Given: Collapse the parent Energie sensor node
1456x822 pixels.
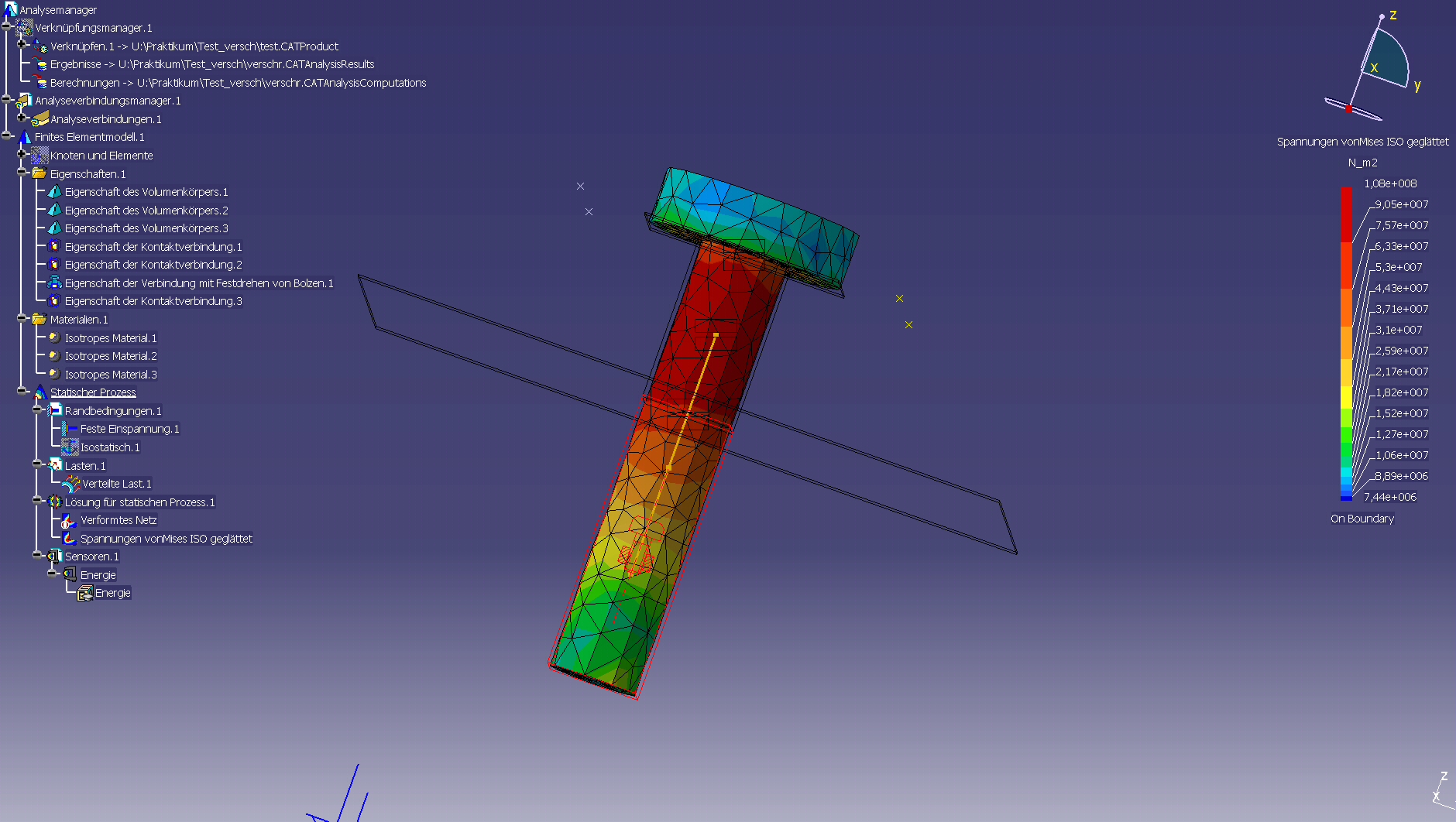Looking at the screenshot, I should 53,573.
